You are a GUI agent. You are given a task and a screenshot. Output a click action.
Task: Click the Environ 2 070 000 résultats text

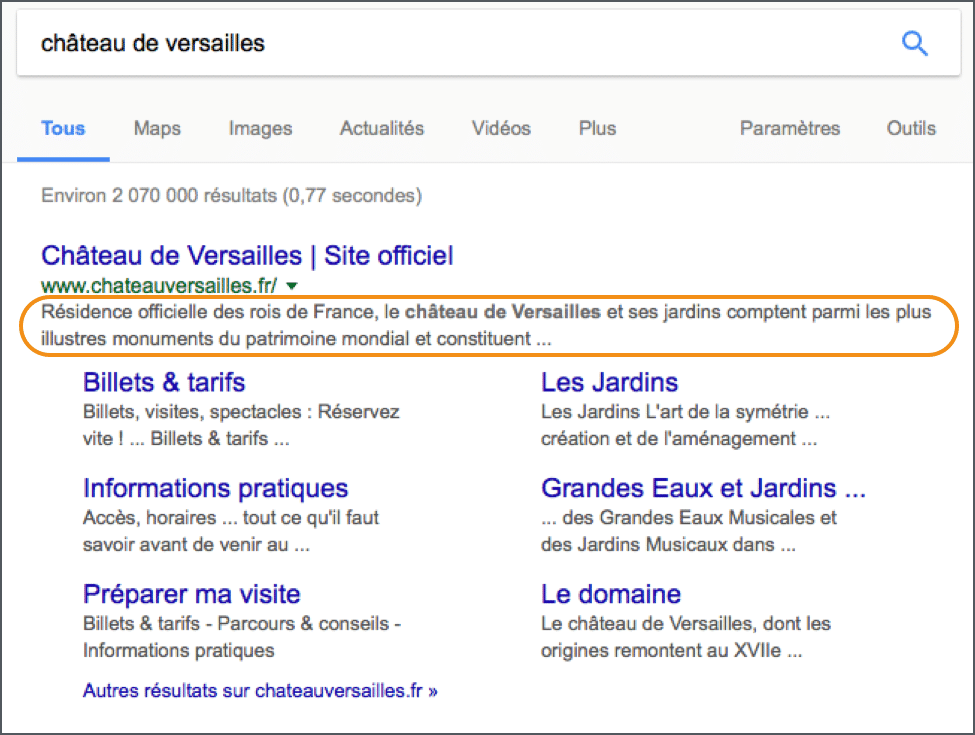pyautogui.click(x=231, y=195)
